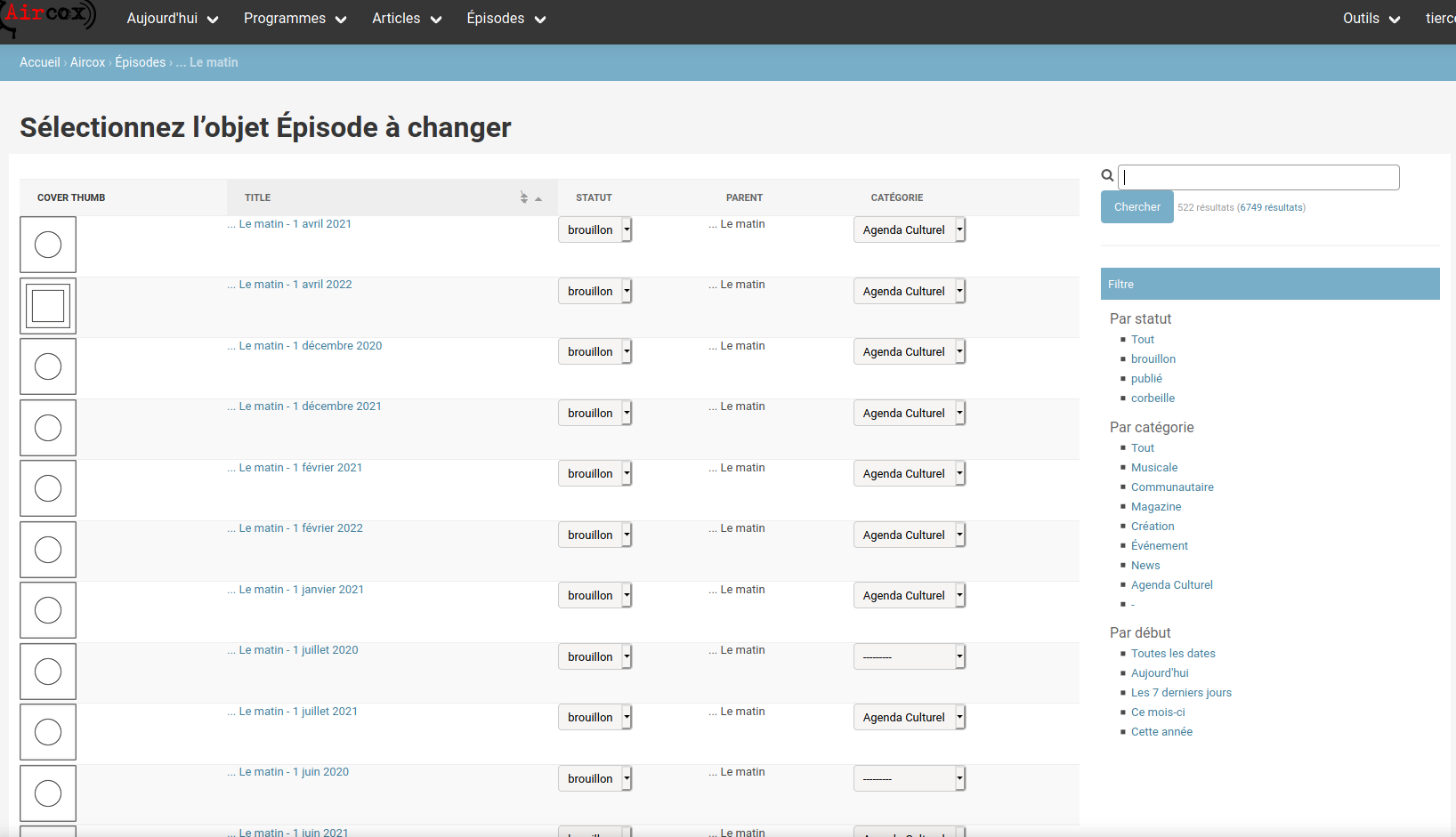
Task: Open episode Le matin - 1 janvier 2021
Action: coord(301,590)
